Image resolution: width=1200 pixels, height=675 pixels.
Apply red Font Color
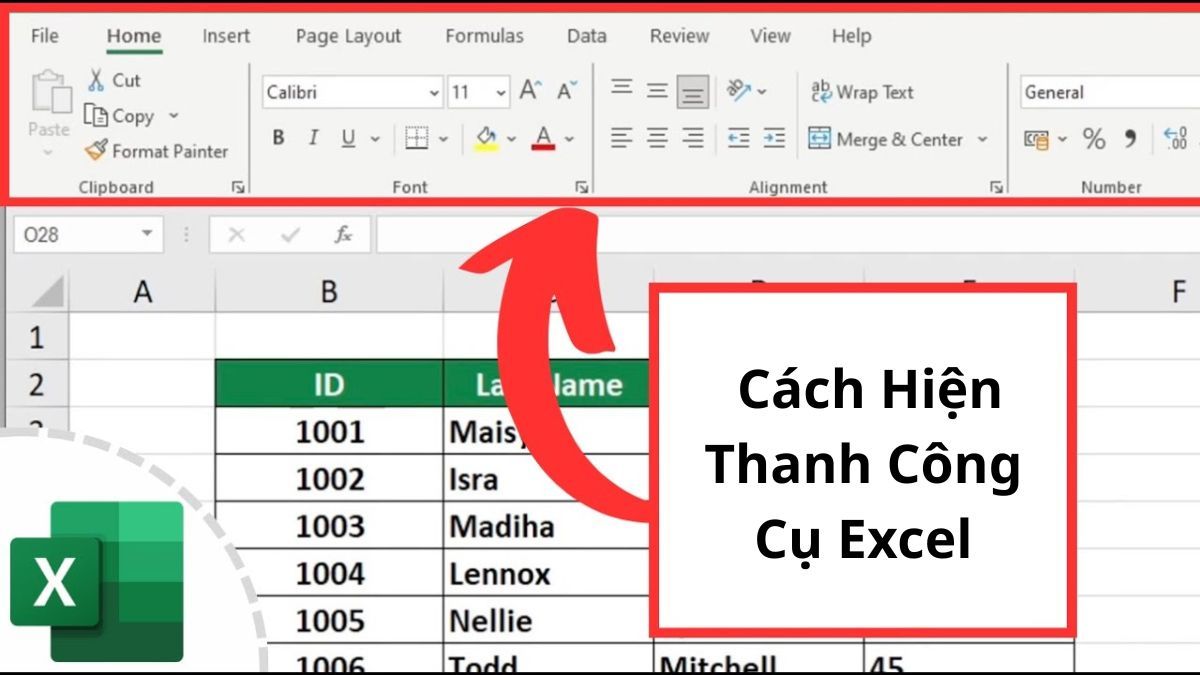[543, 139]
